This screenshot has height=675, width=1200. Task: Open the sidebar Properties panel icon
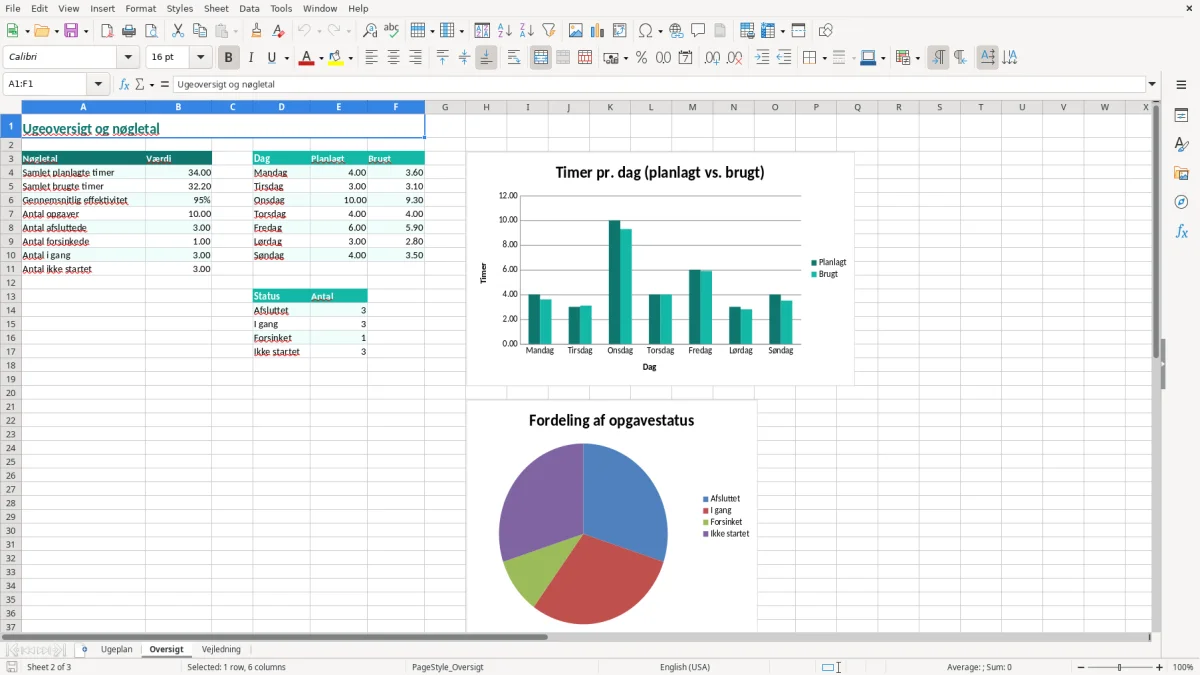[x=1181, y=116]
